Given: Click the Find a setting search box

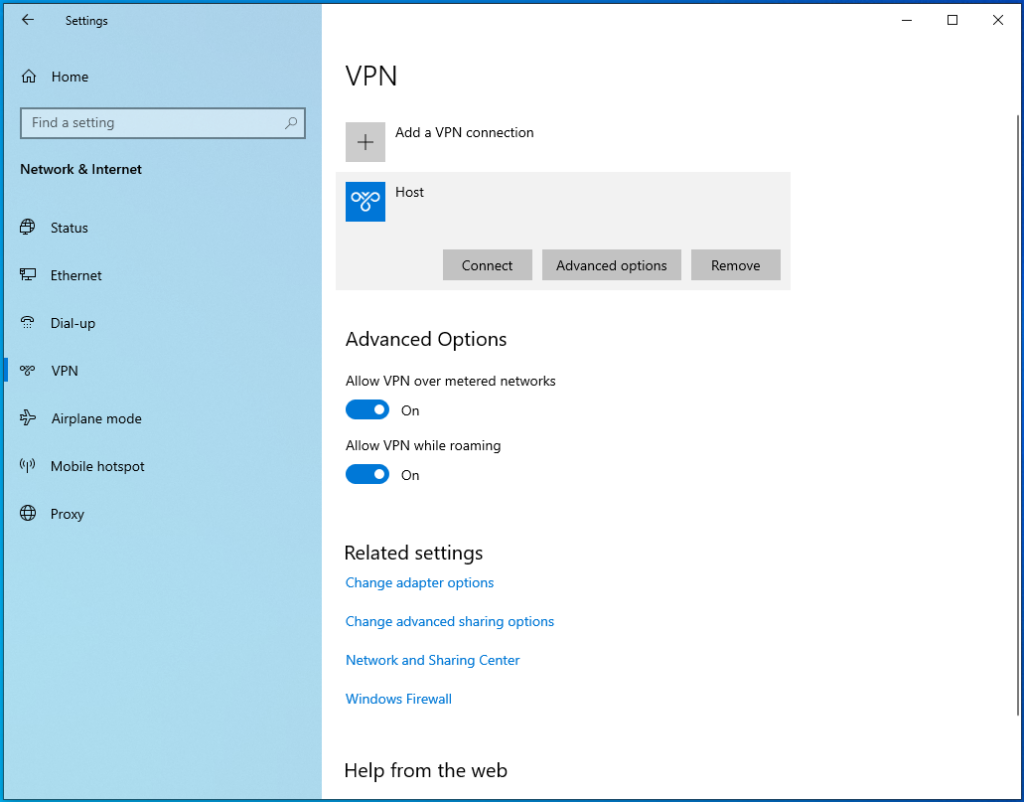Looking at the screenshot, I should [150, 123].
